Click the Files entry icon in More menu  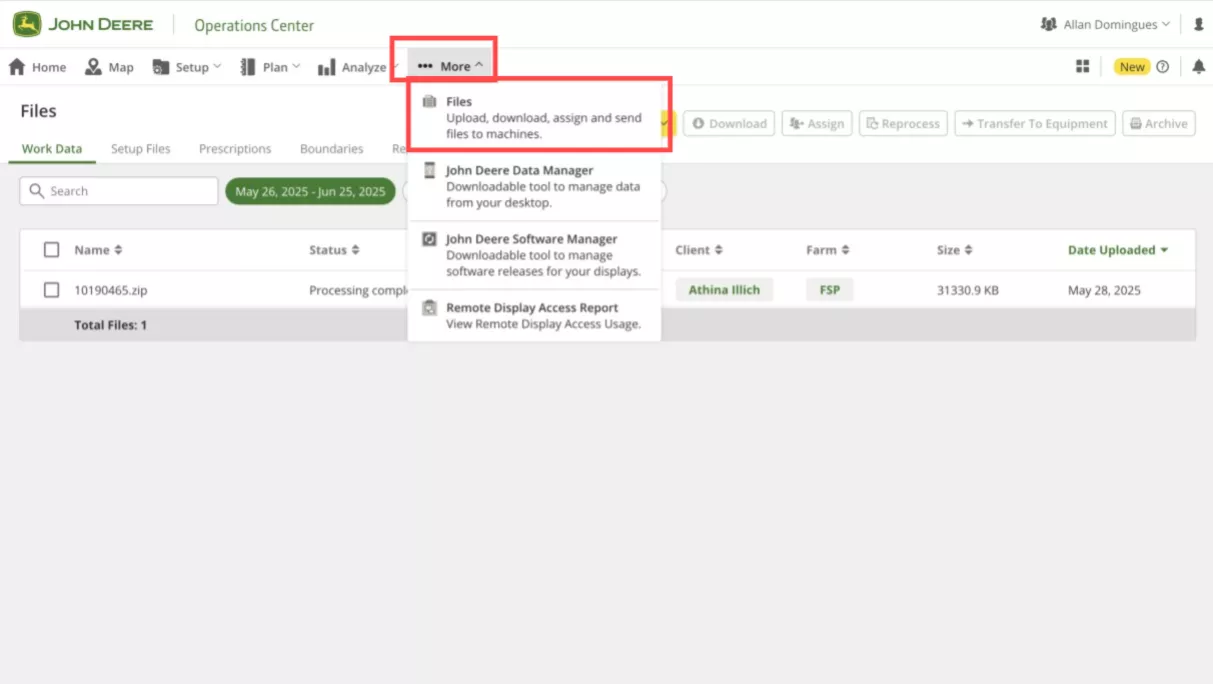click(429, 102)
